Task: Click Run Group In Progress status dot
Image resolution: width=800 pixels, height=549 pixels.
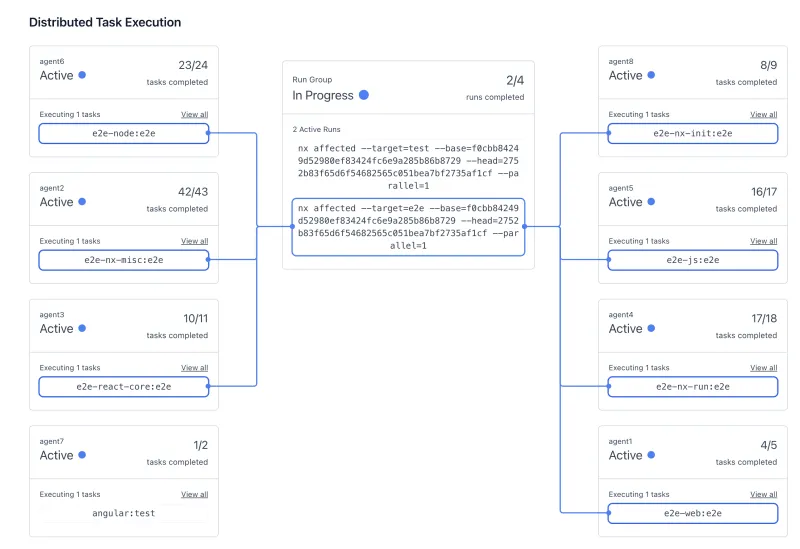Action: (x=364, y=95)
